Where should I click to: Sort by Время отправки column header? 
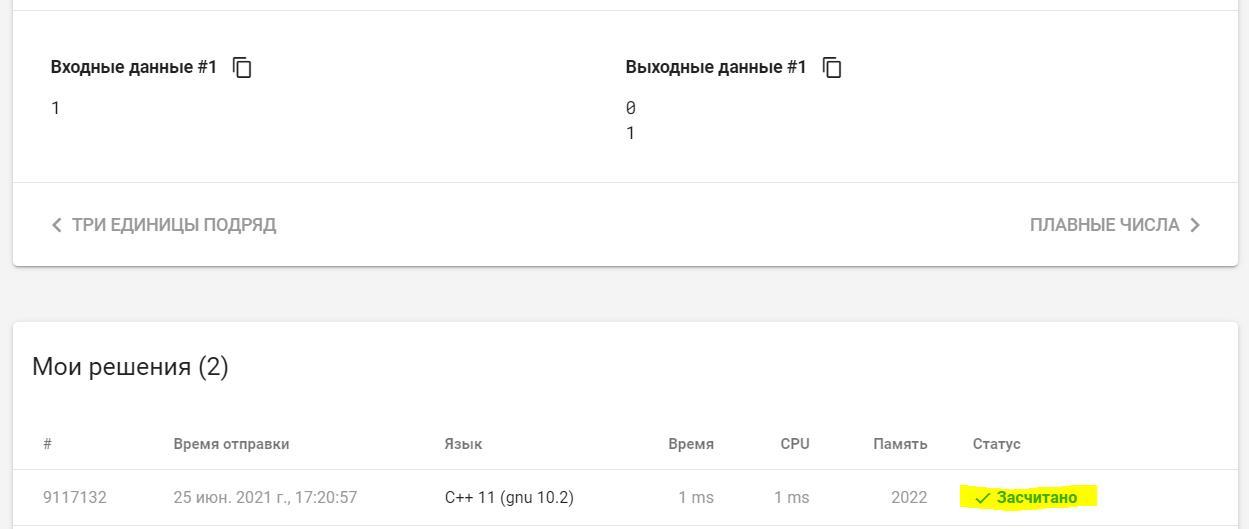tap(231, 444)
